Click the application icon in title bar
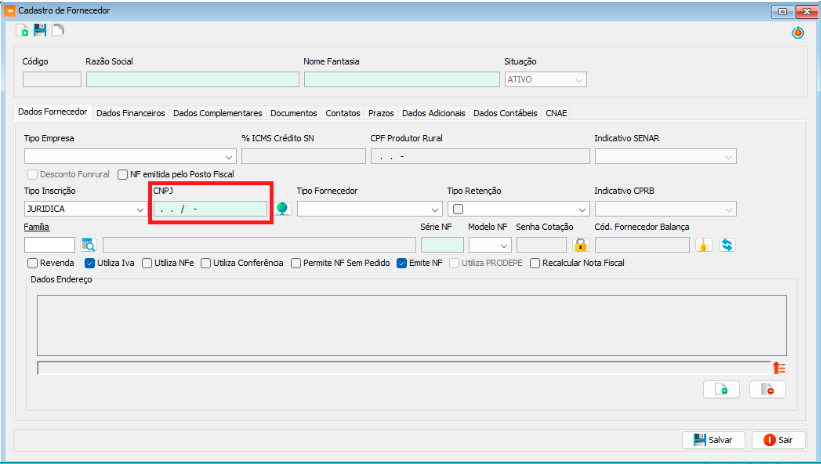 (9, 10)
